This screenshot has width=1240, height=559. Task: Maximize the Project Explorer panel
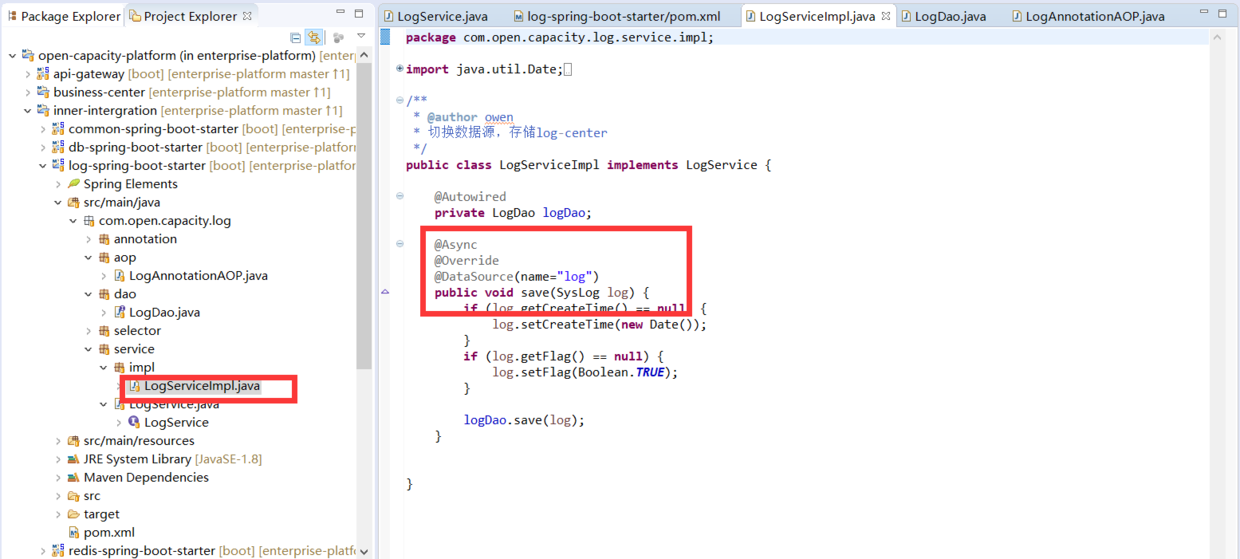tap(359, 14)
